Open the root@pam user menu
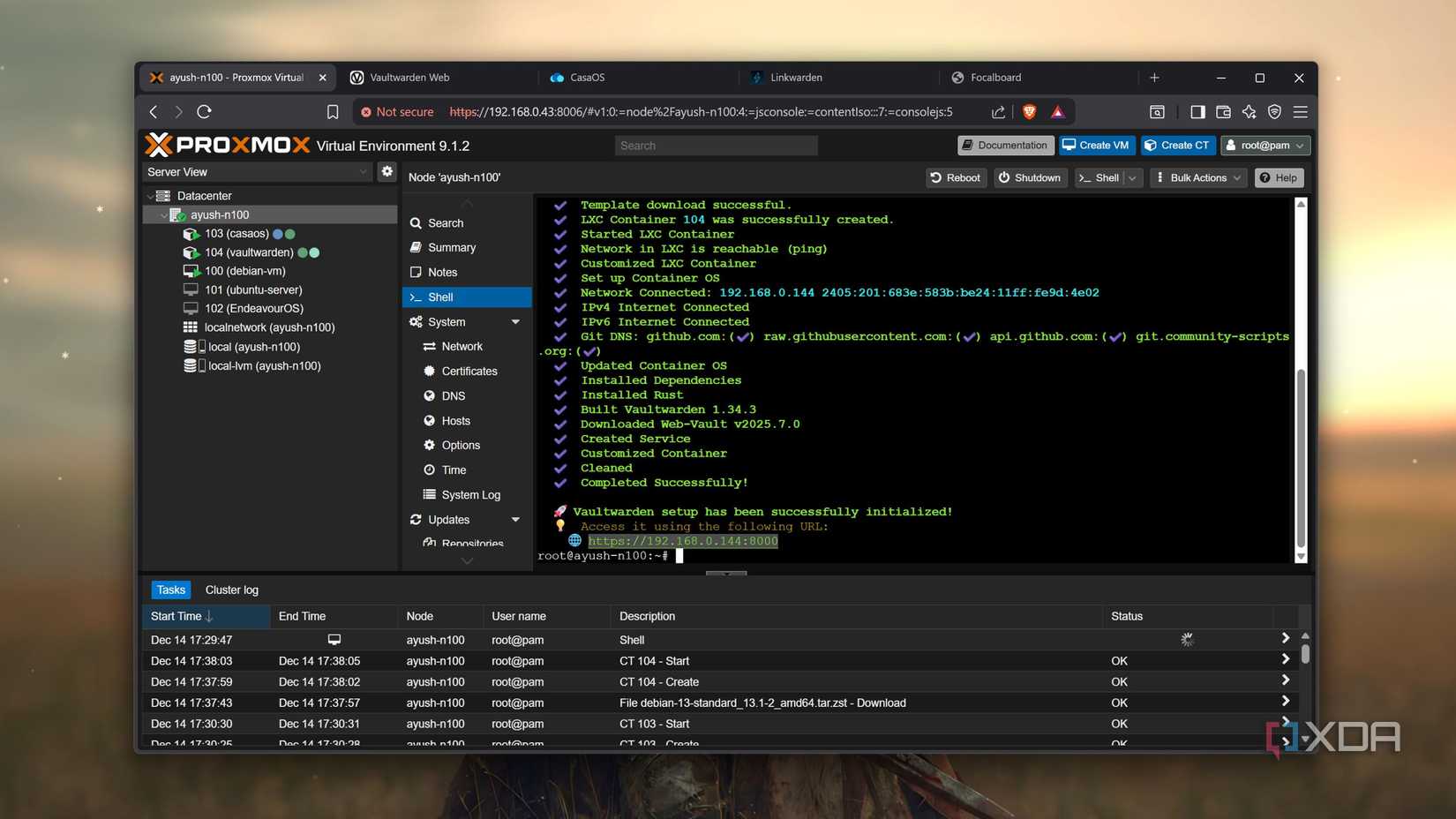Screen dimensions: 1456x819 tap(1265, 145)
